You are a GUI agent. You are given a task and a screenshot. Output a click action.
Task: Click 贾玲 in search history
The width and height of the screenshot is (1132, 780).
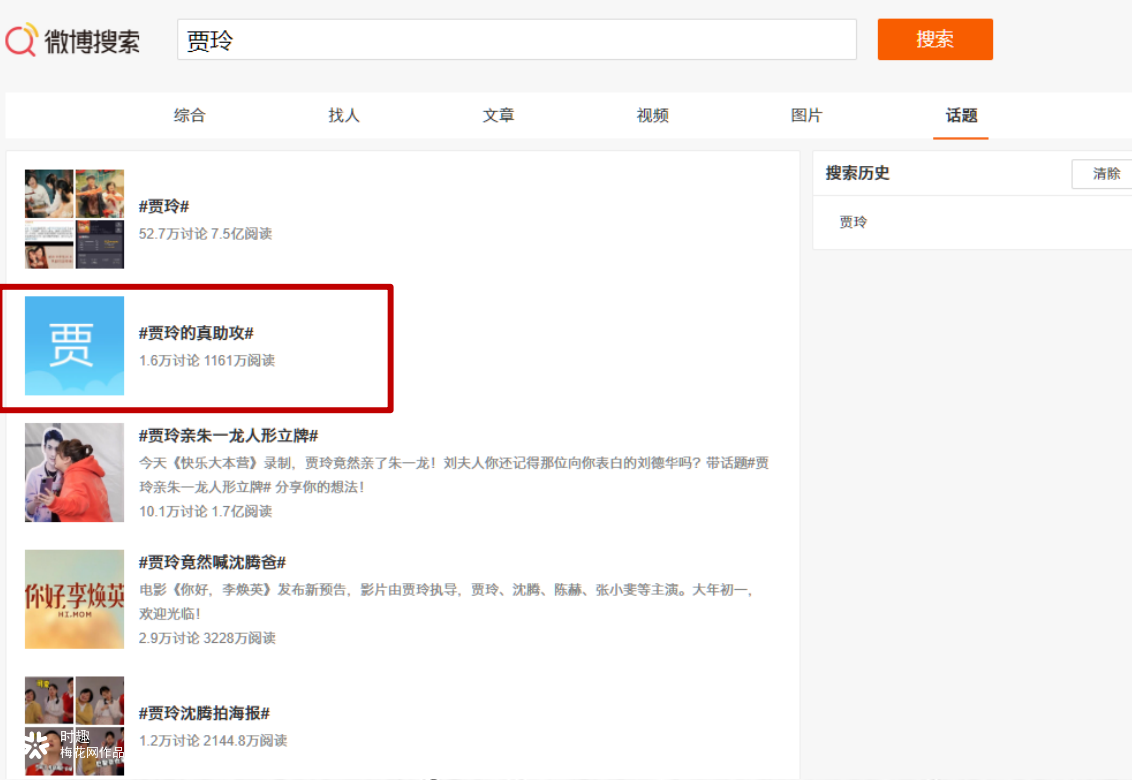tap(853, 222)
